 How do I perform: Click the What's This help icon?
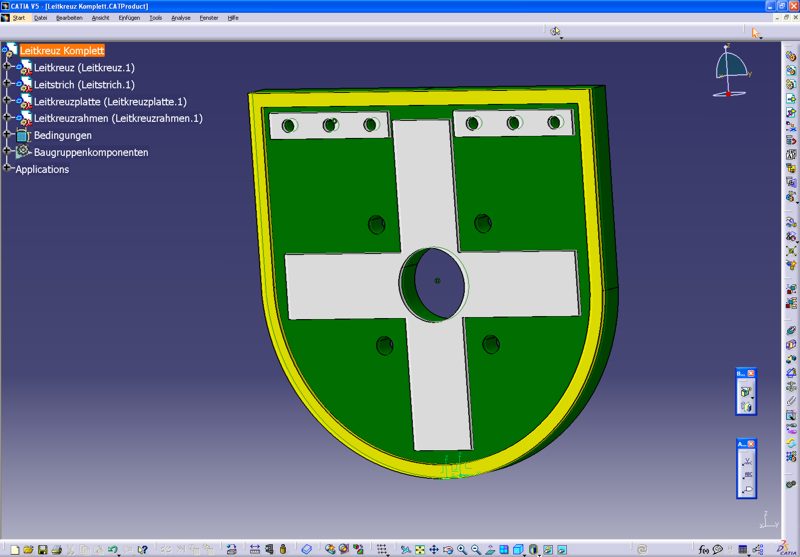(x=143, y=549)
